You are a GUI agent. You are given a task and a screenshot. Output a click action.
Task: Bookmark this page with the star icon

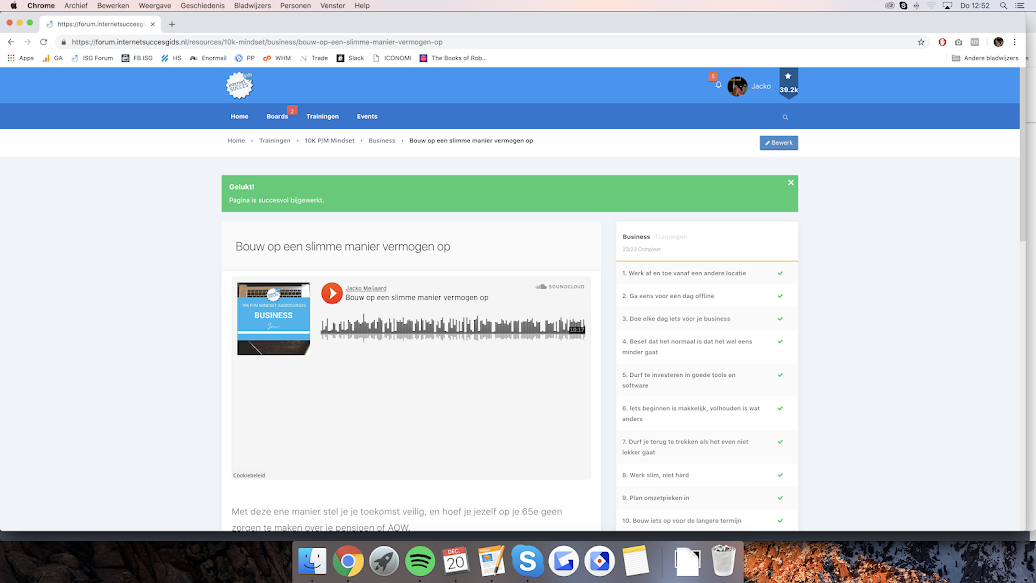(x=921, y=42)
